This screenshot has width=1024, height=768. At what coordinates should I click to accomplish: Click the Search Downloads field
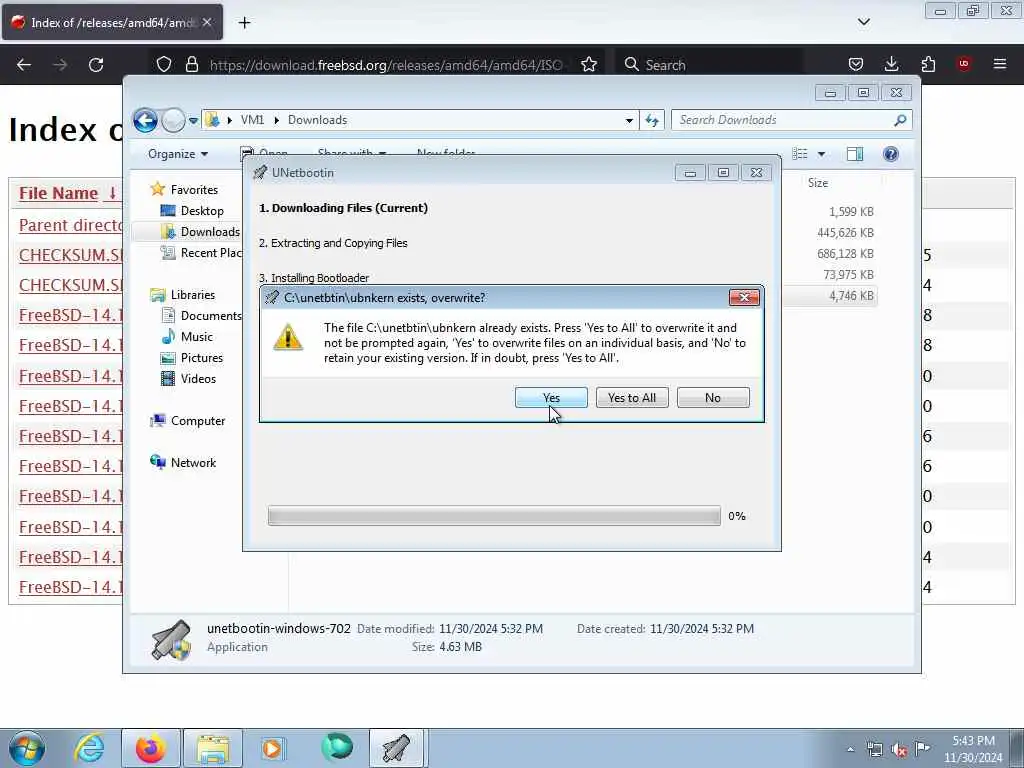(x=791, y=120)
